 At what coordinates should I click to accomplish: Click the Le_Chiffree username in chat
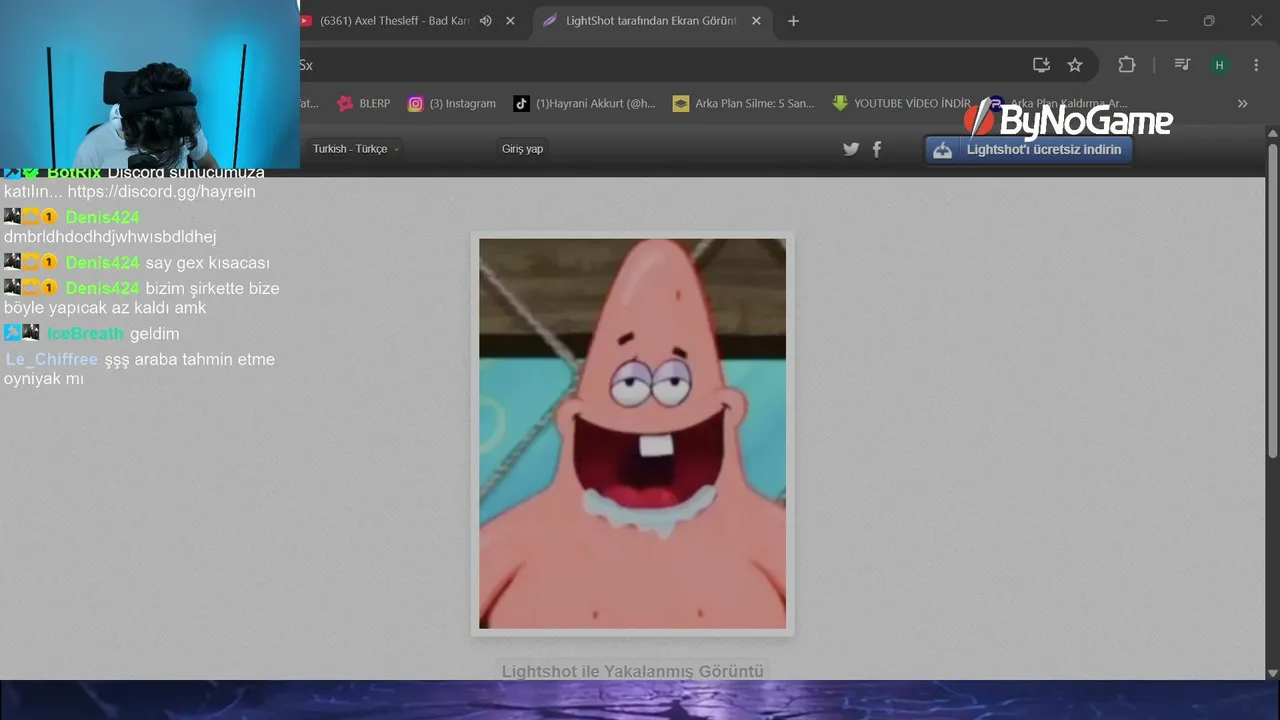click(x=51, y=359)
